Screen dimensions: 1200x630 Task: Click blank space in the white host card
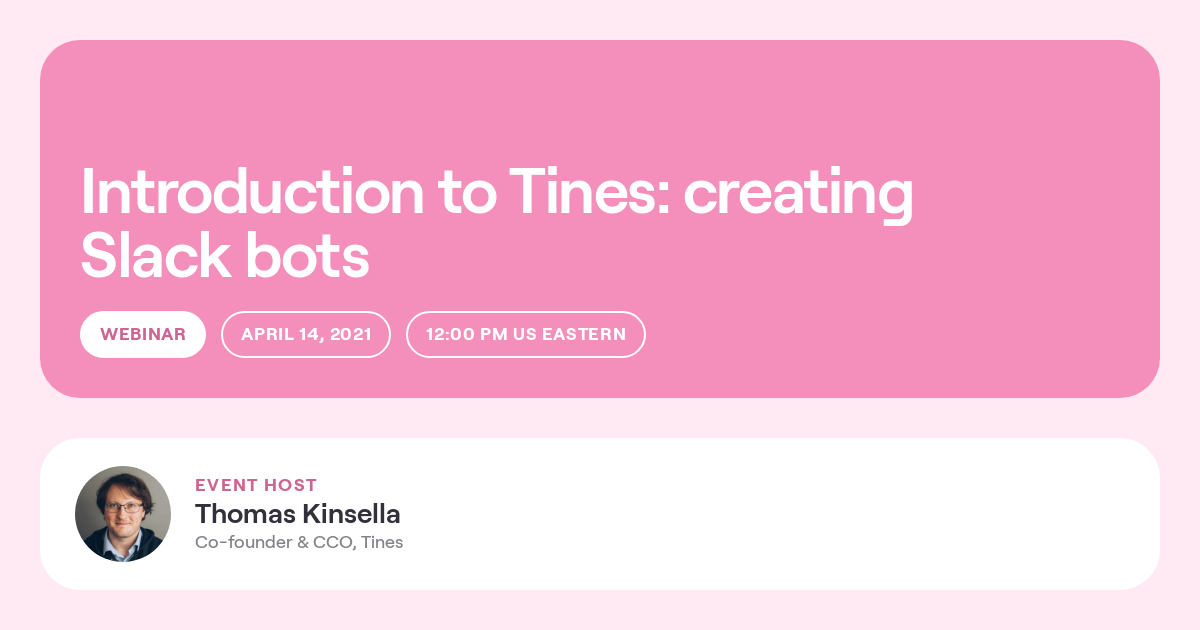tap(800, 514)
